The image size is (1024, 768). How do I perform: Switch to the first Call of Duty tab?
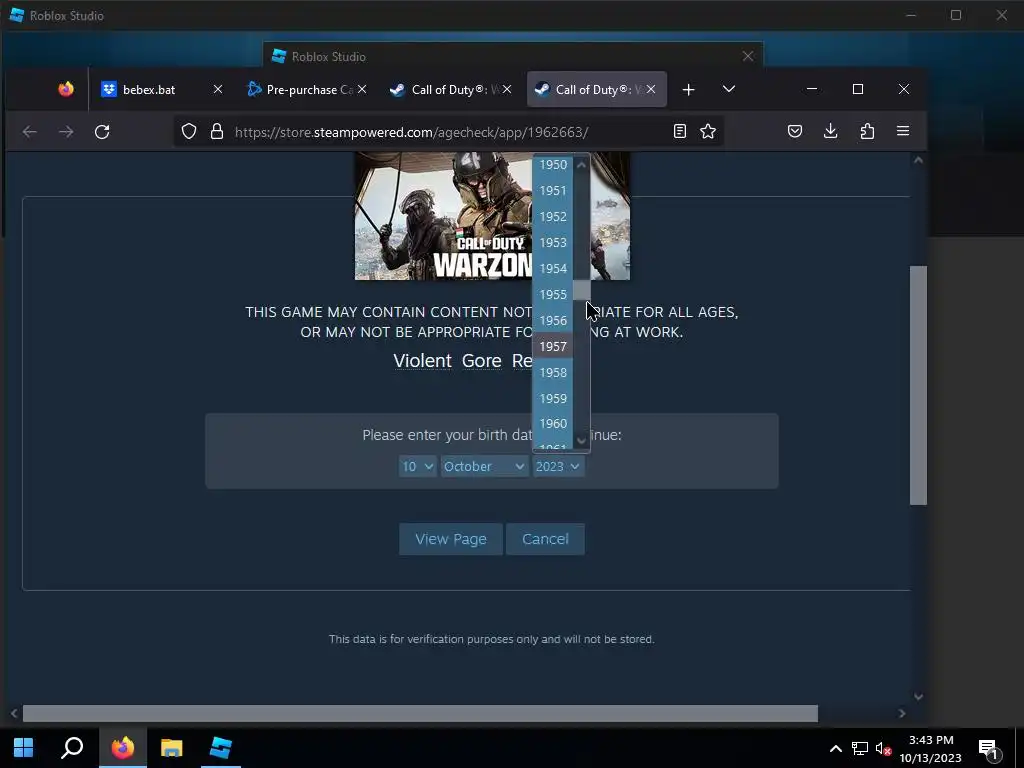[451, 89]
